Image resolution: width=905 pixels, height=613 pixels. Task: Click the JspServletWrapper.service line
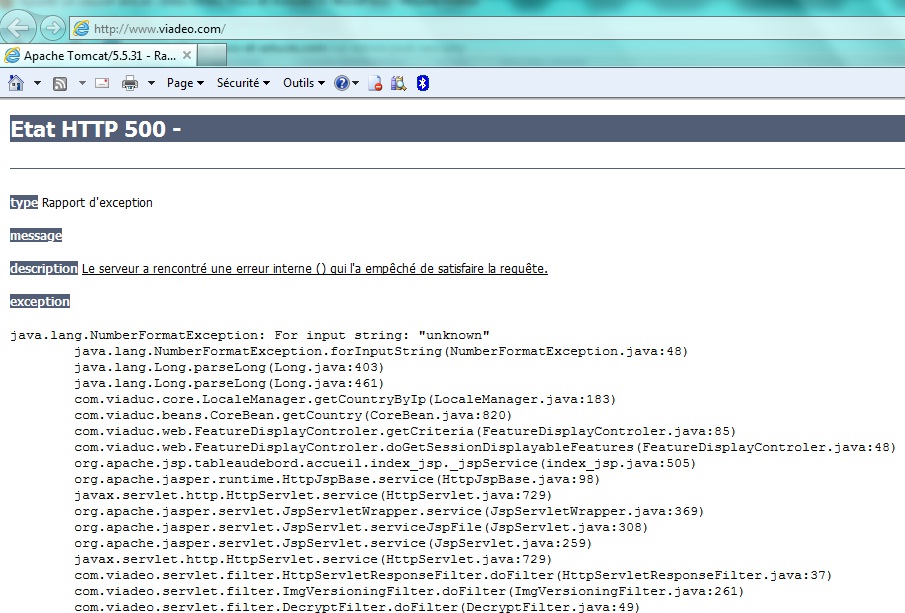pyautogui.click(x=389, y=511)
